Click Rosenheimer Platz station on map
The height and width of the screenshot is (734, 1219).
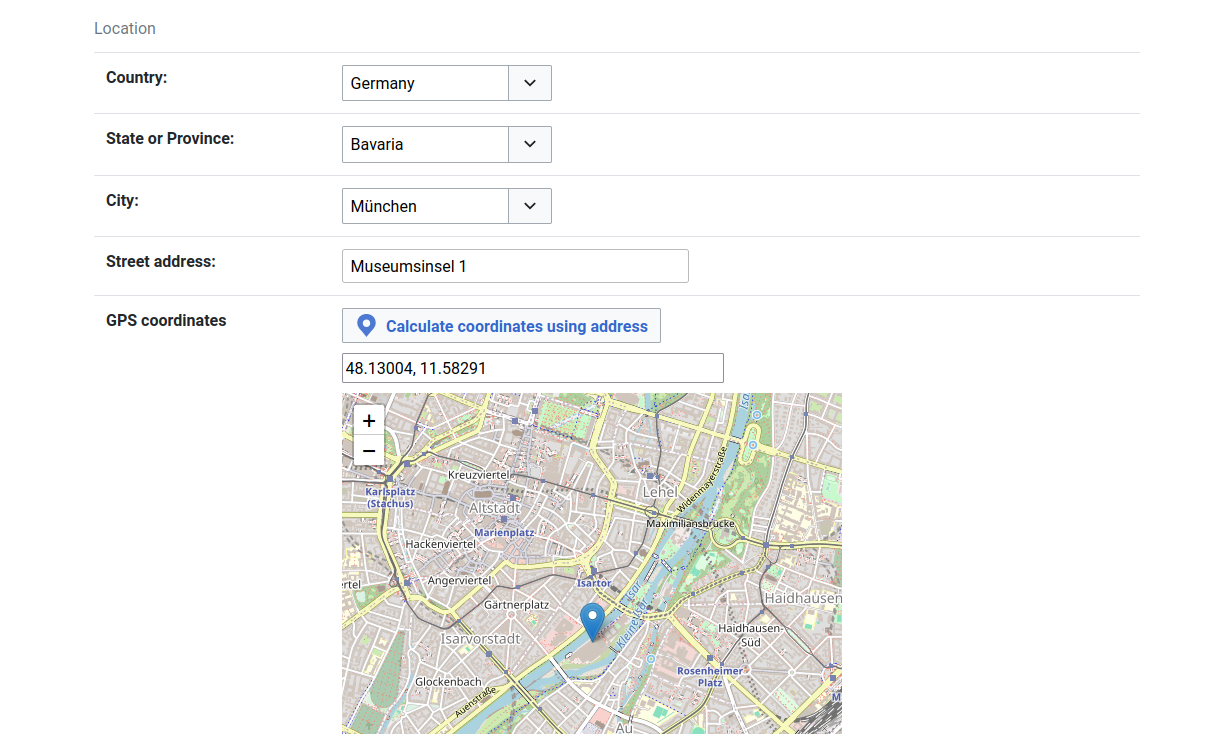pos(710,676)
